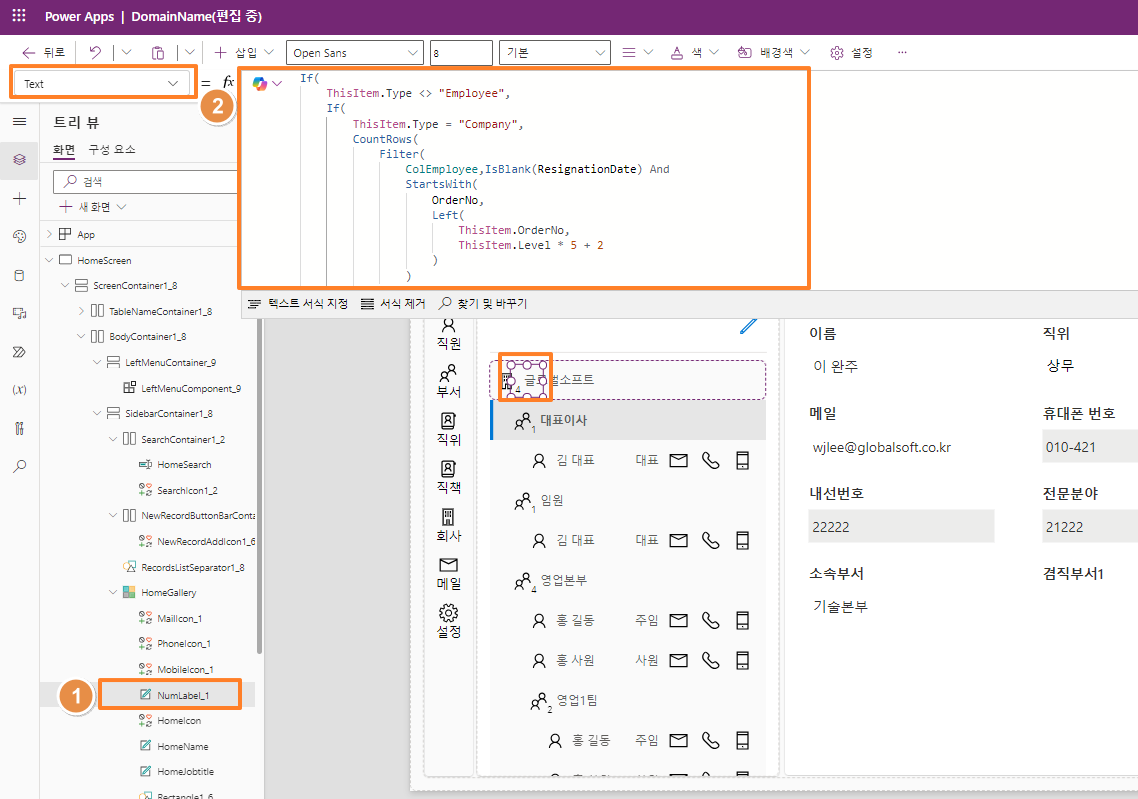The height and width of the screenshot is (799, 1138).
Task: Open the undo options dropdown arrow
Action: point(126,52)
